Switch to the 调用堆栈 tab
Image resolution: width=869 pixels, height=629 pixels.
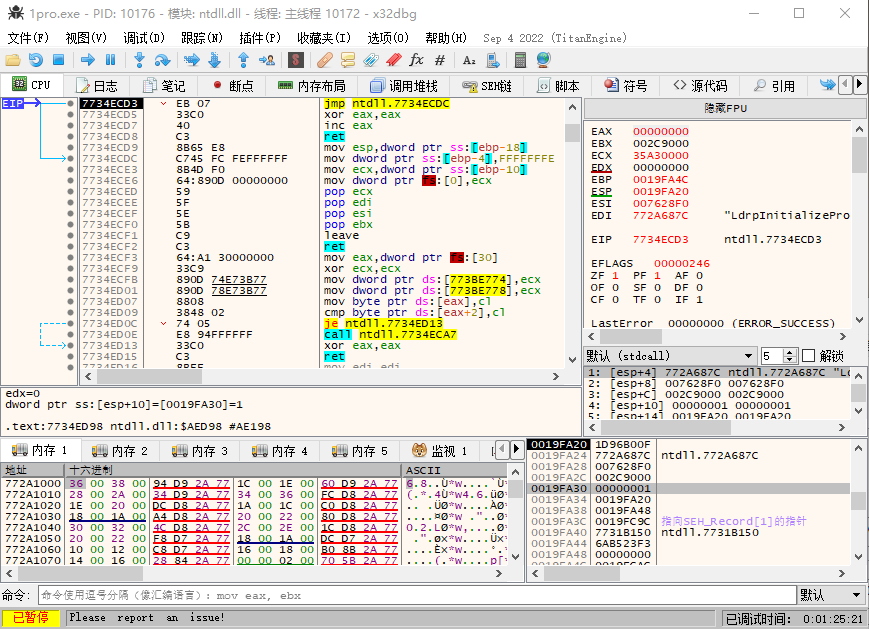pyautogui.click(x=405, y=86)
